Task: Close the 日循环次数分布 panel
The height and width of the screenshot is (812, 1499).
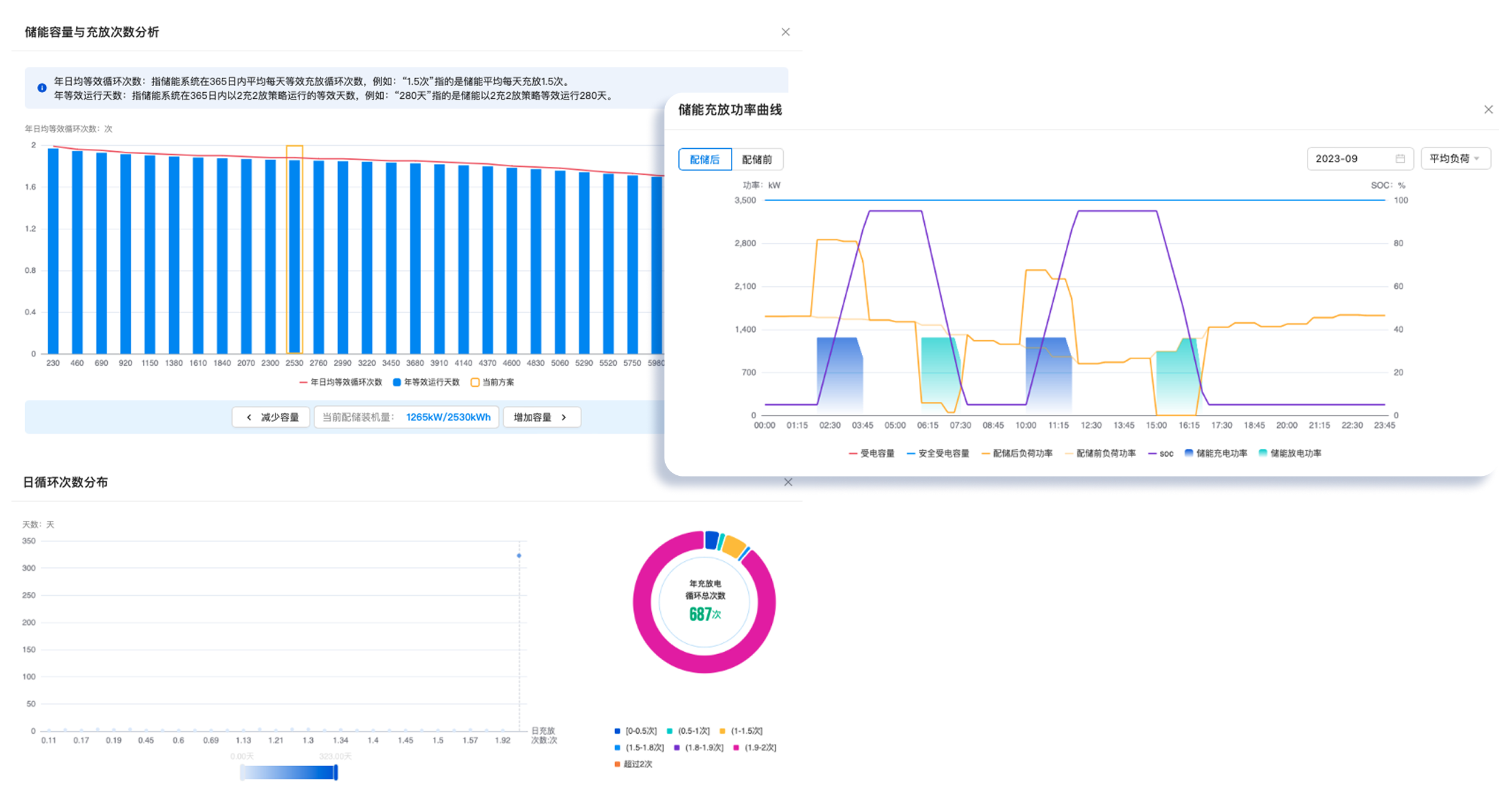Action: (x=787, y=482)
